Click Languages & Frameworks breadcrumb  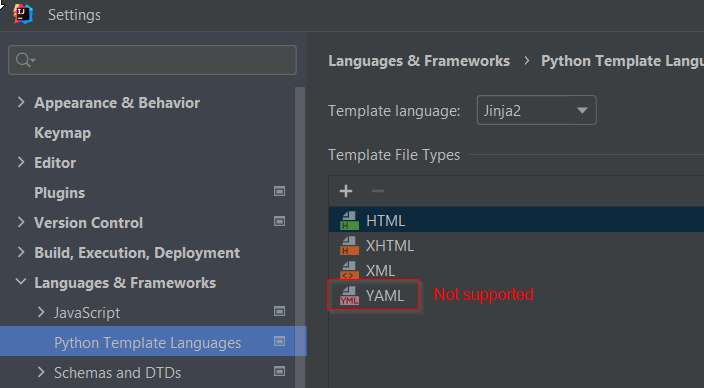(x=419, y=61)
